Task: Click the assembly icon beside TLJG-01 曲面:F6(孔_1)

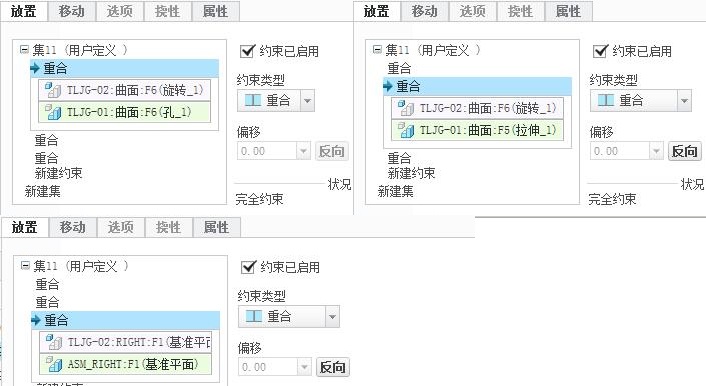Action: [x=53, y=112]
